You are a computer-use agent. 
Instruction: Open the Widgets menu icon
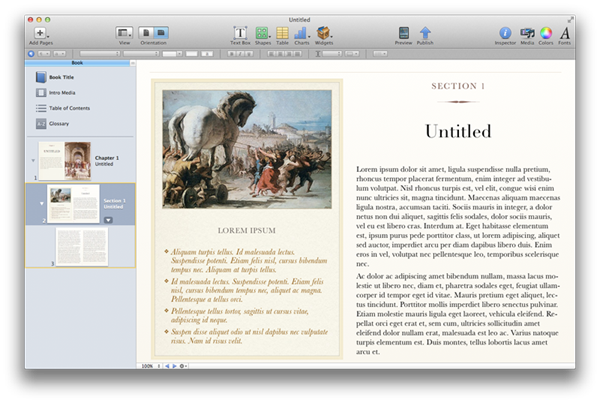click(325, 33)
